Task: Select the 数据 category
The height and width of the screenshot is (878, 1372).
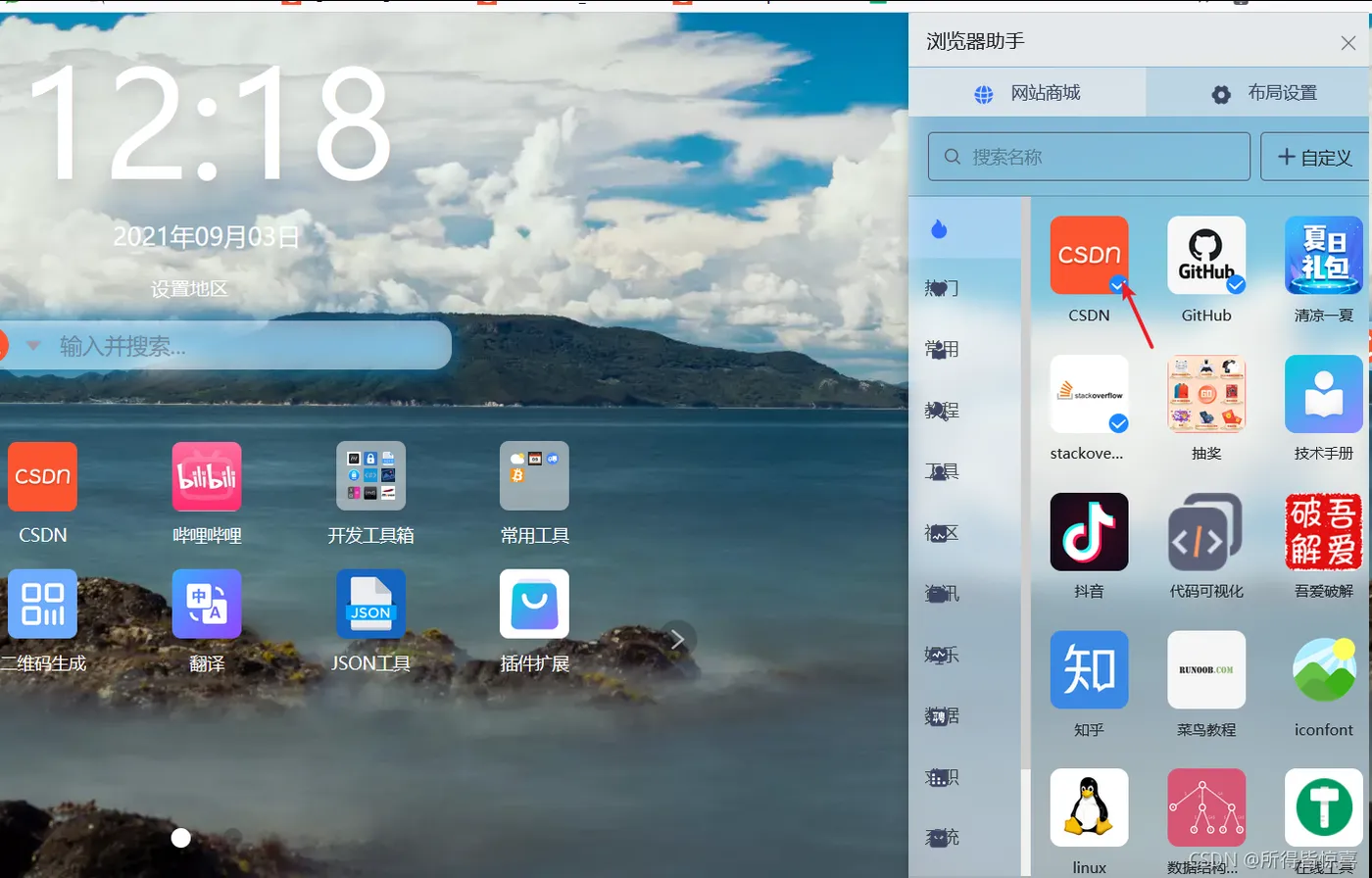Action: [x=942, y=716]
